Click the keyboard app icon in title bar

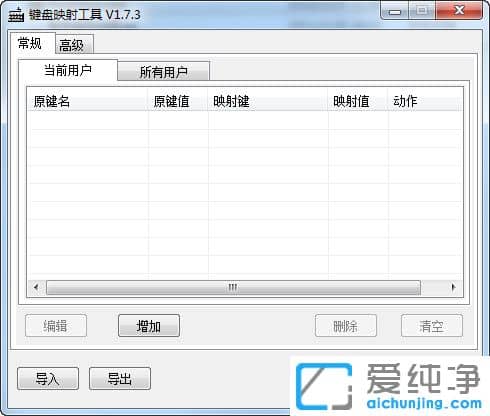(16, 15)
